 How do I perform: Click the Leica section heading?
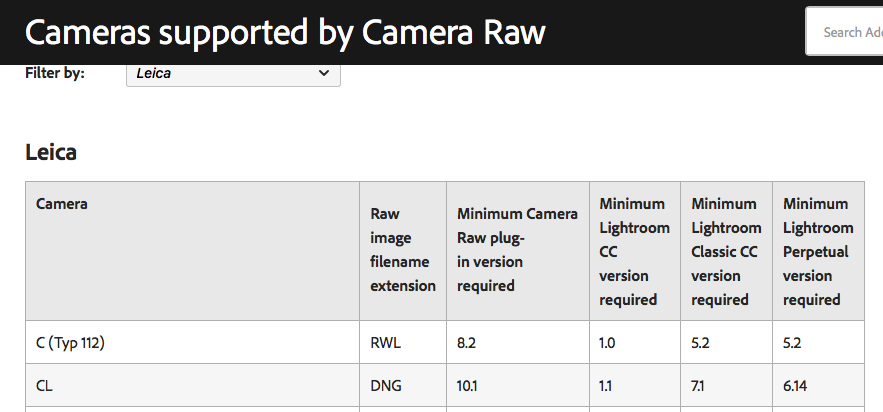pyautogui.click(x=51, y=152)
